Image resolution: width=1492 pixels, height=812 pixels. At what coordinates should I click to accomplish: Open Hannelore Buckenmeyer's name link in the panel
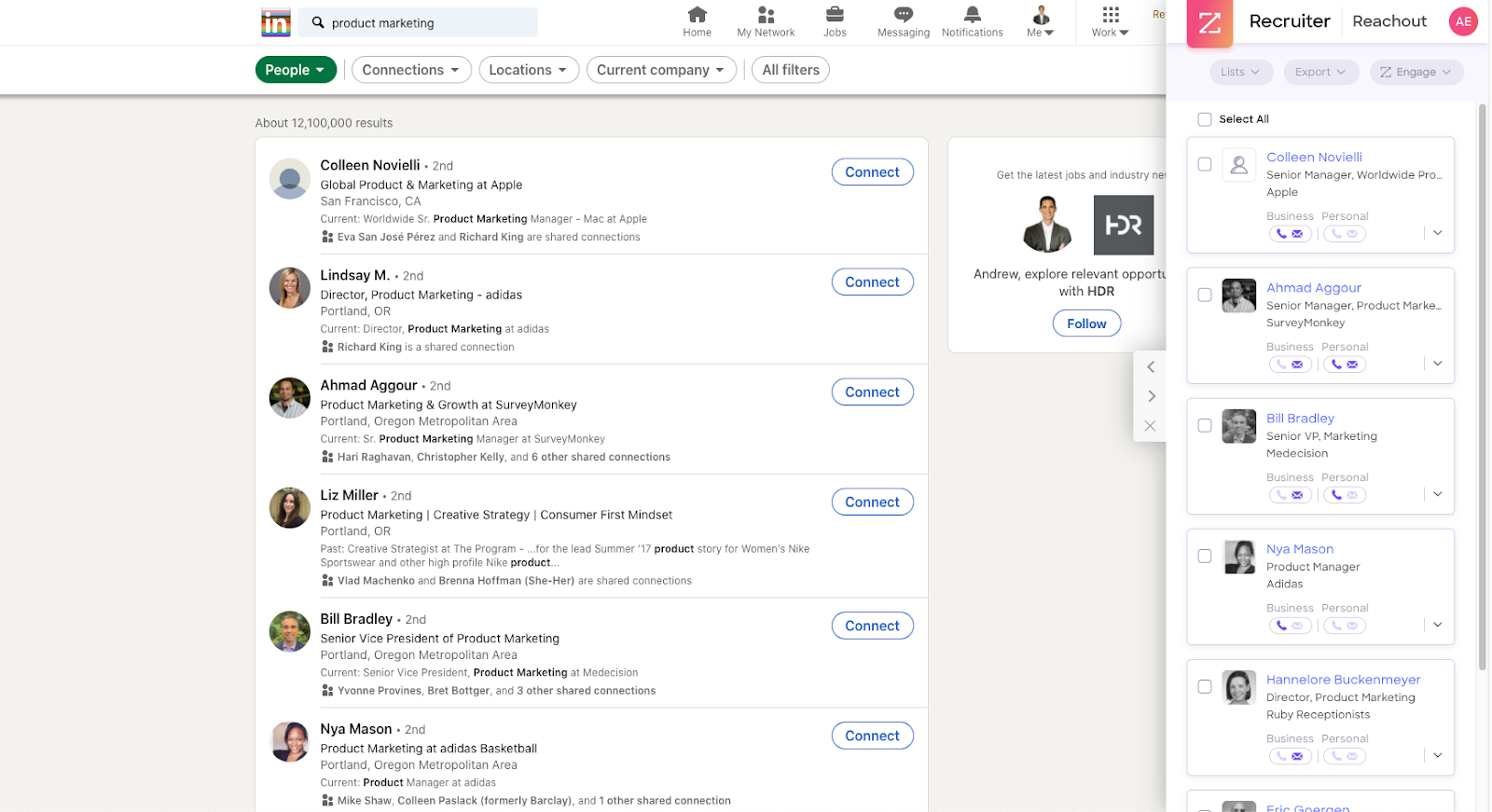click(1343, 680)
